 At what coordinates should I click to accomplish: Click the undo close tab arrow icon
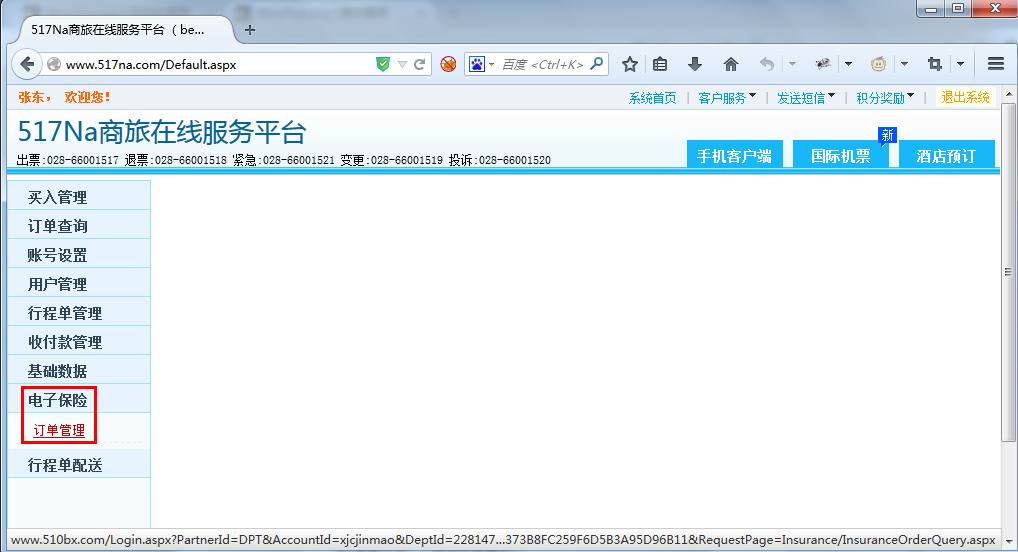coord(767,64)
